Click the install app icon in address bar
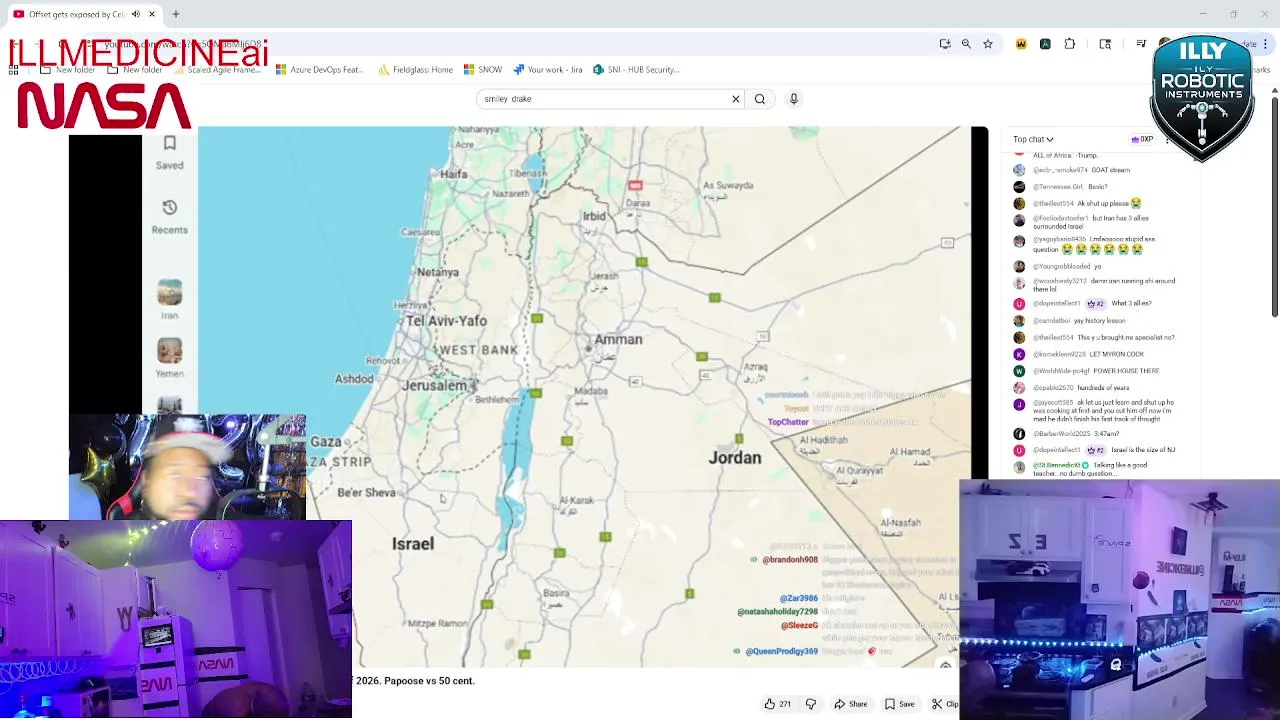 click(x=945, y=44)
